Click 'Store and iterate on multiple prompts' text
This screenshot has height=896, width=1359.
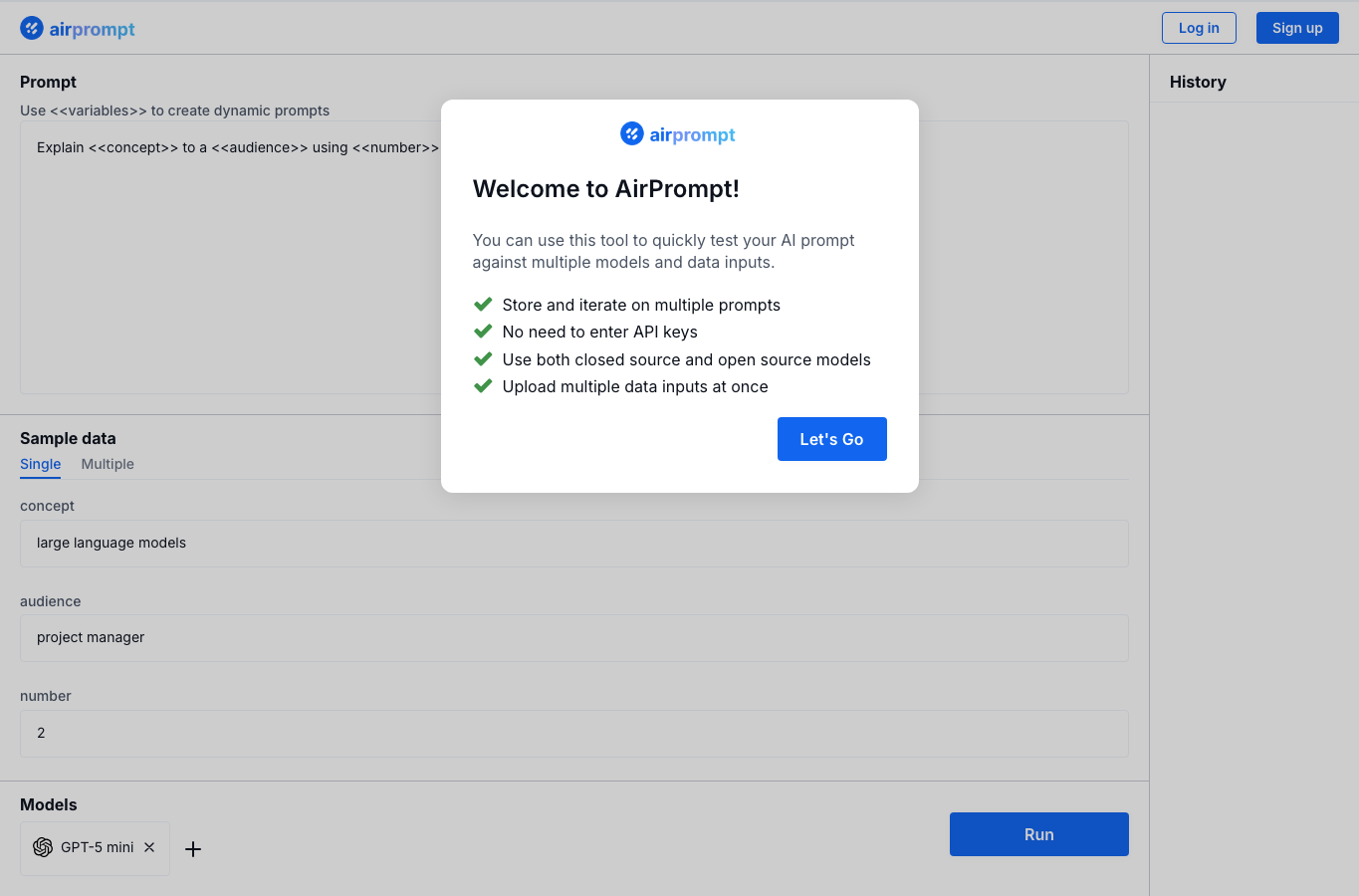[641, 305]
